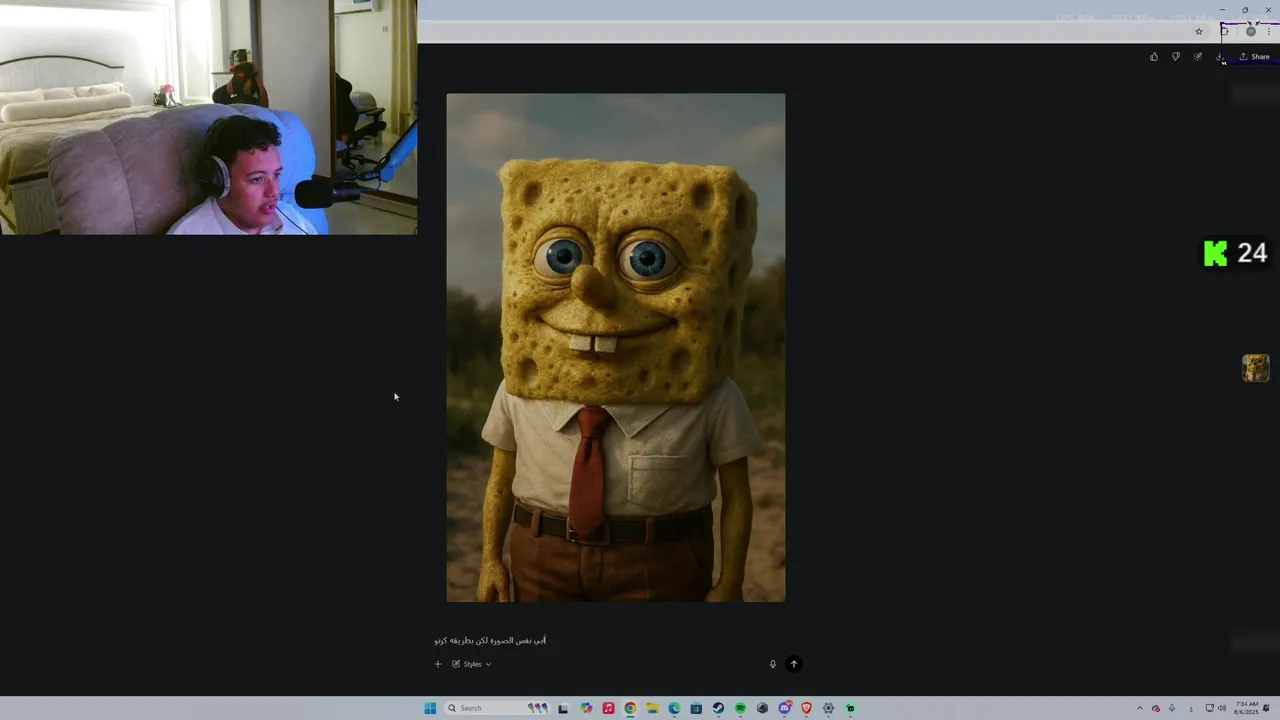The height and width of the screenshot is (720, 1280).
Task: Open the notifications bell icon
Action: click(1266, 708)
